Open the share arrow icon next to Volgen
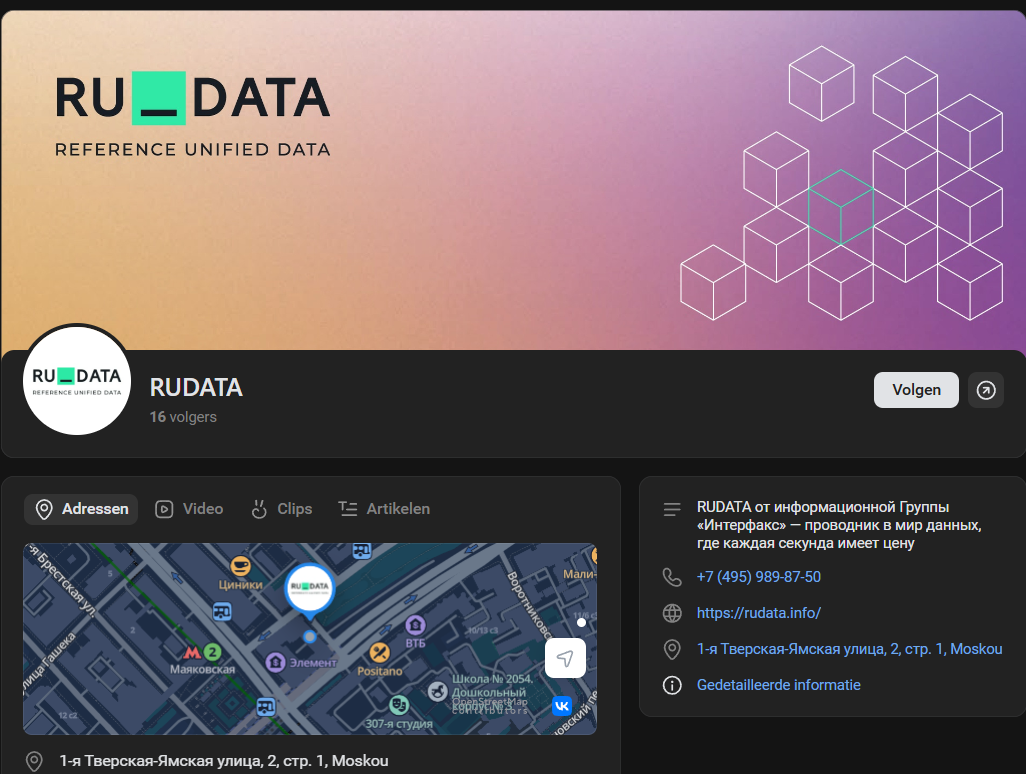Viewport: 1026px width, 774px height. [986, 390]
